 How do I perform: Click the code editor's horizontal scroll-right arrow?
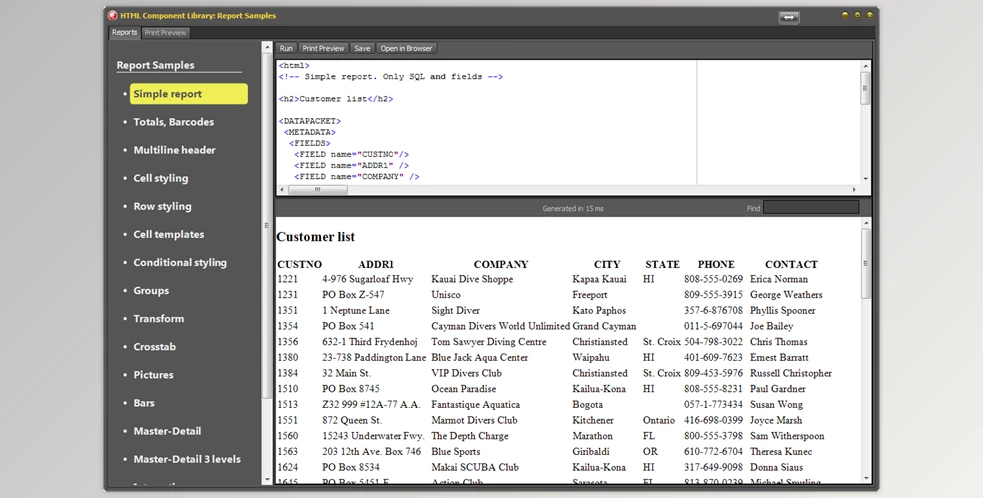(853, 189)
